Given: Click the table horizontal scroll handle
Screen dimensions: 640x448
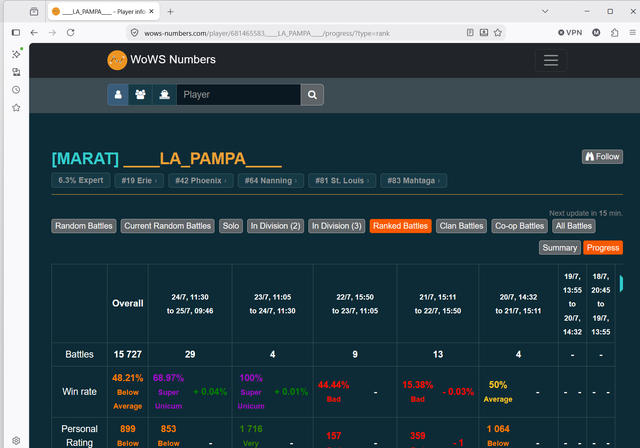Looking at the screenshot, I should (x=621, y=283).
